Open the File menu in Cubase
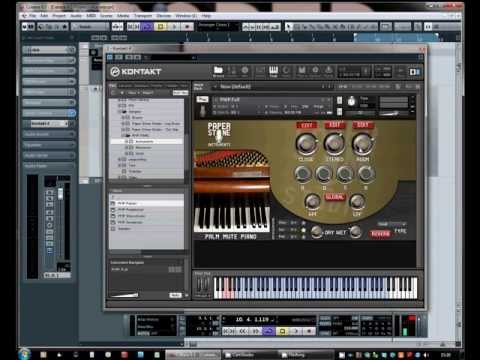Image resolution: width=480 pixels, height=360 pixels. (33, 16)
